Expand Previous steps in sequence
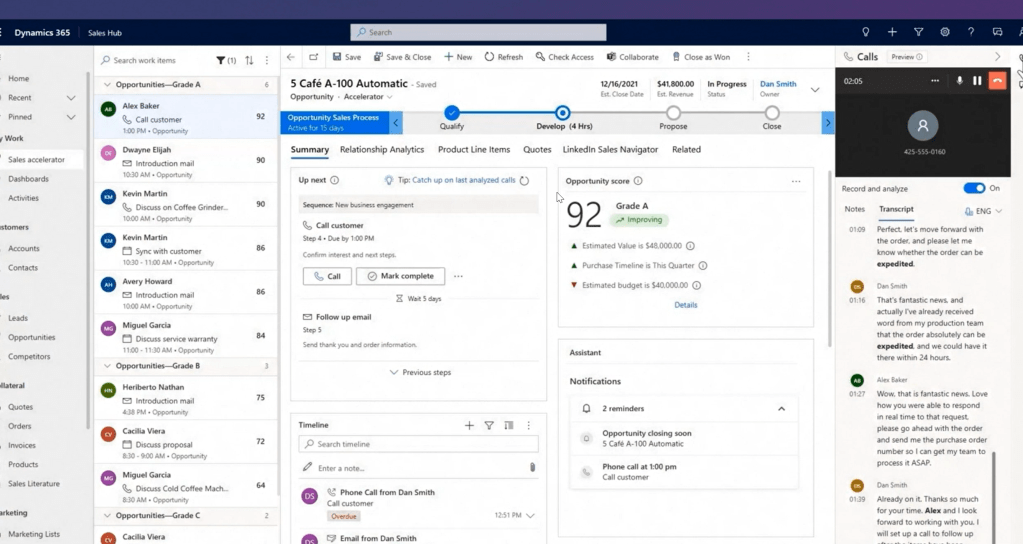Image resolution: width=1023 pixels, height=544 pixels. [420, 372]
